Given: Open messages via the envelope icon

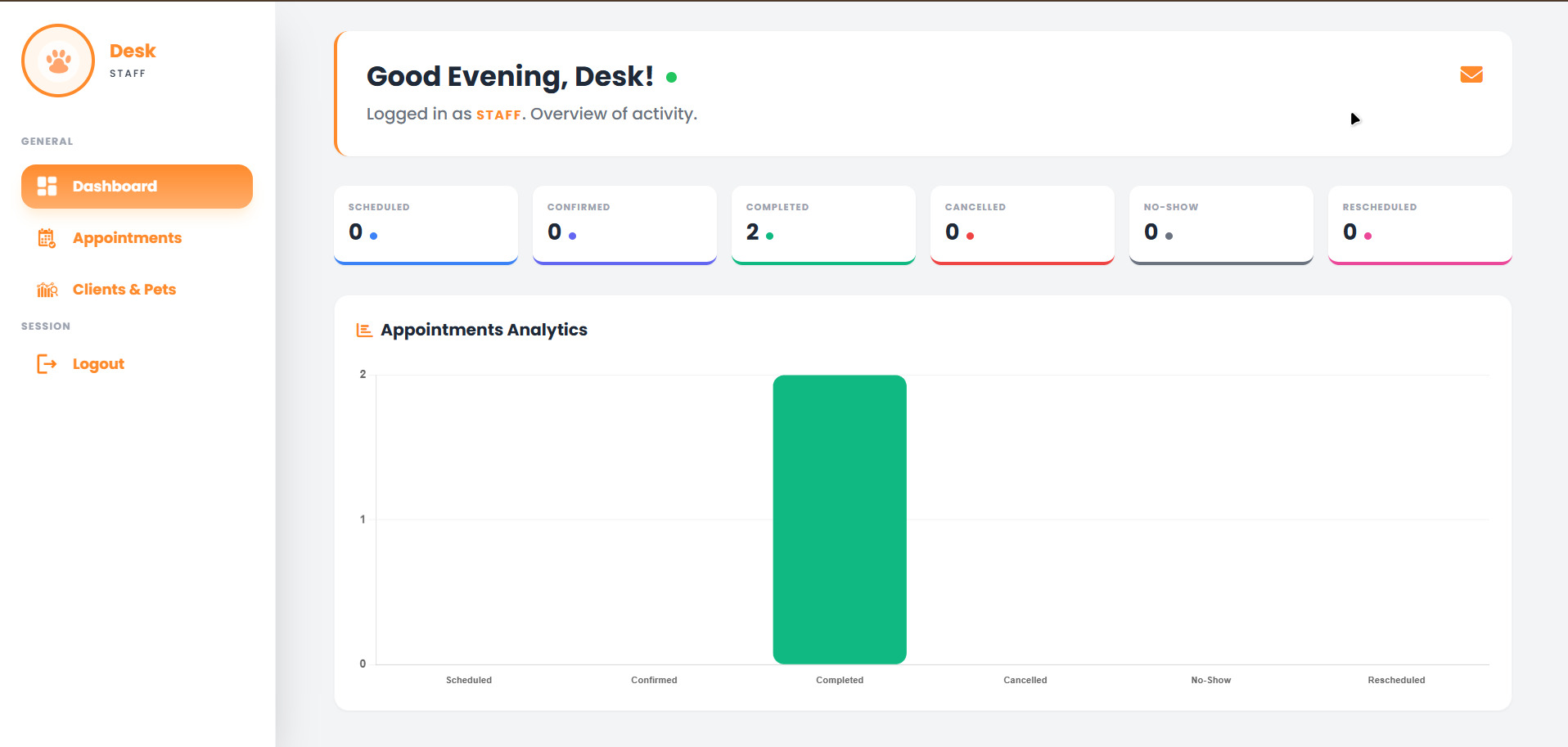Looking at the screenshot, I should pyautogui.click(x=1471, y=74).
